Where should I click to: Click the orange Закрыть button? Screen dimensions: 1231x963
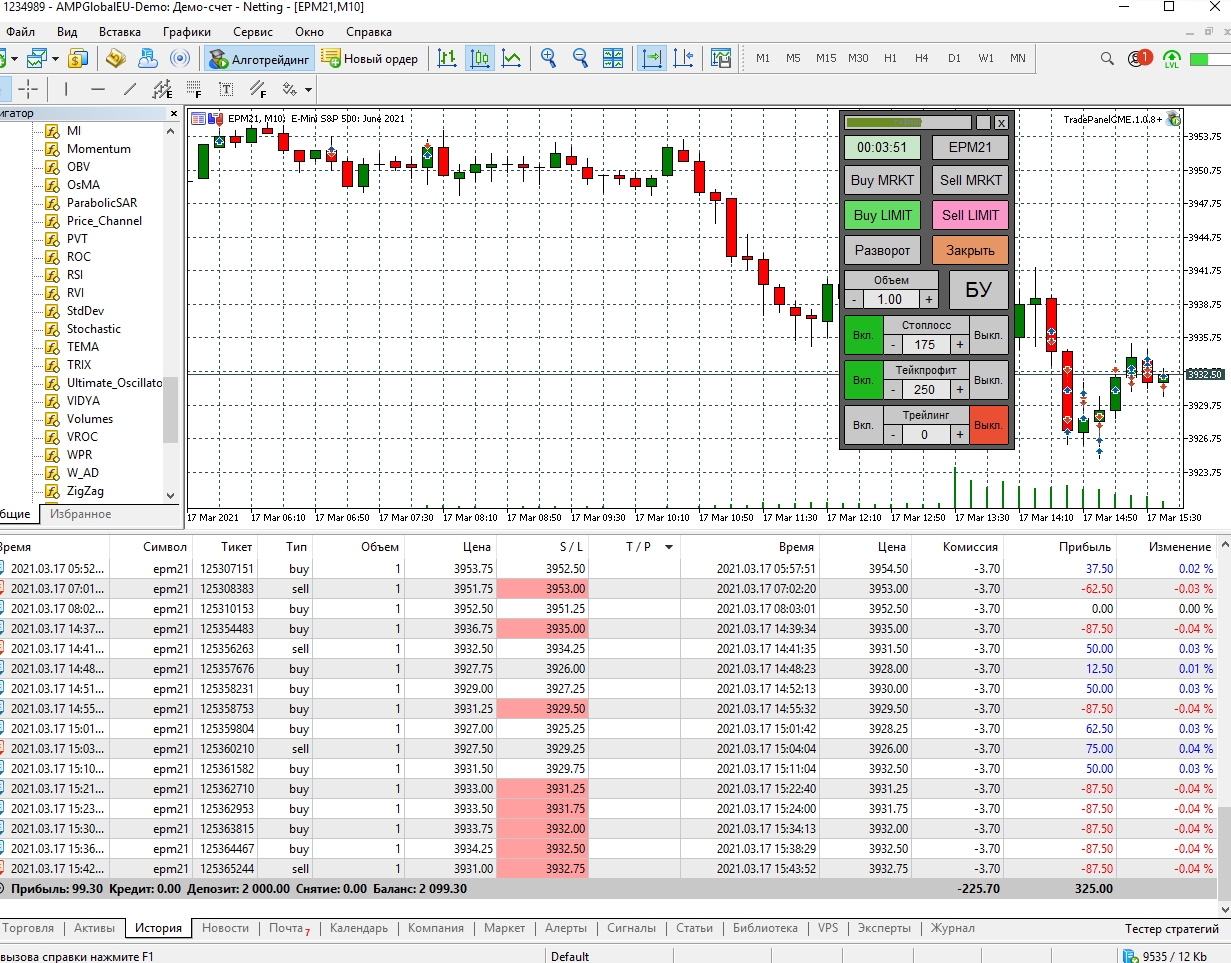(x=970, y=250)
